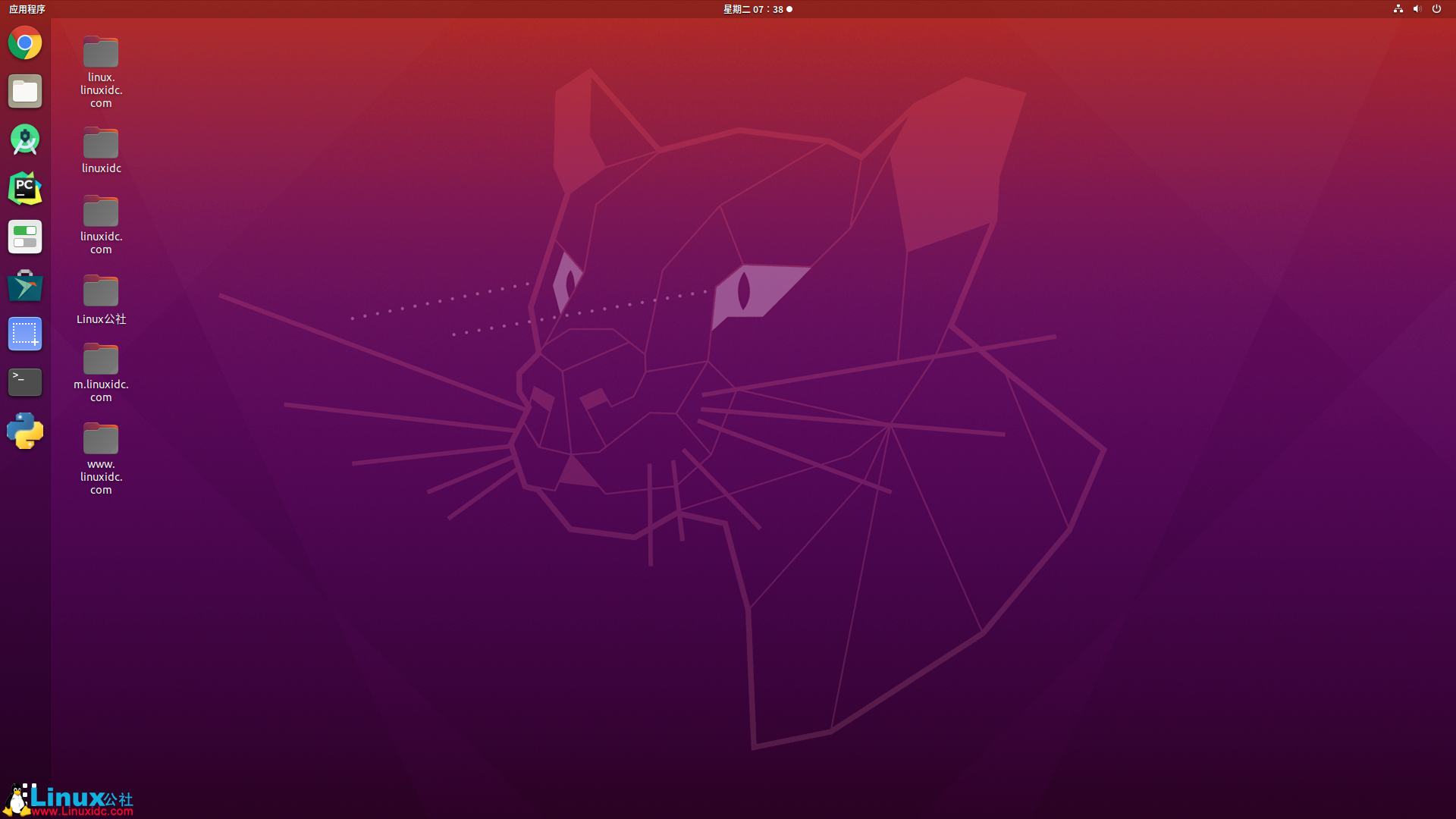
Task: Open the clock and calendar in top bar
Action: (758, 9)
